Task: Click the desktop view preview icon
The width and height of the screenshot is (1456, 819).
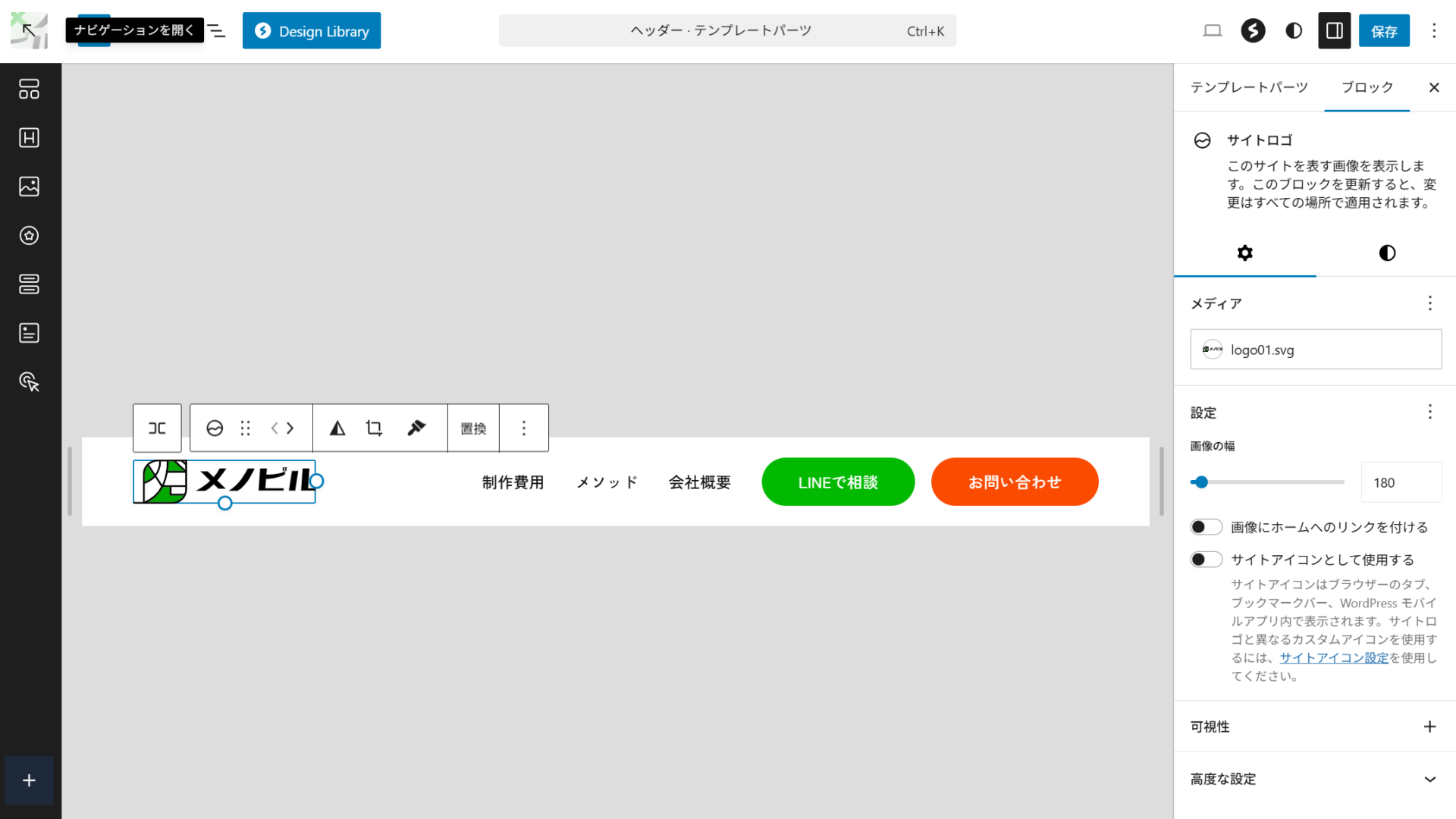Action: tap(1213, 31)
